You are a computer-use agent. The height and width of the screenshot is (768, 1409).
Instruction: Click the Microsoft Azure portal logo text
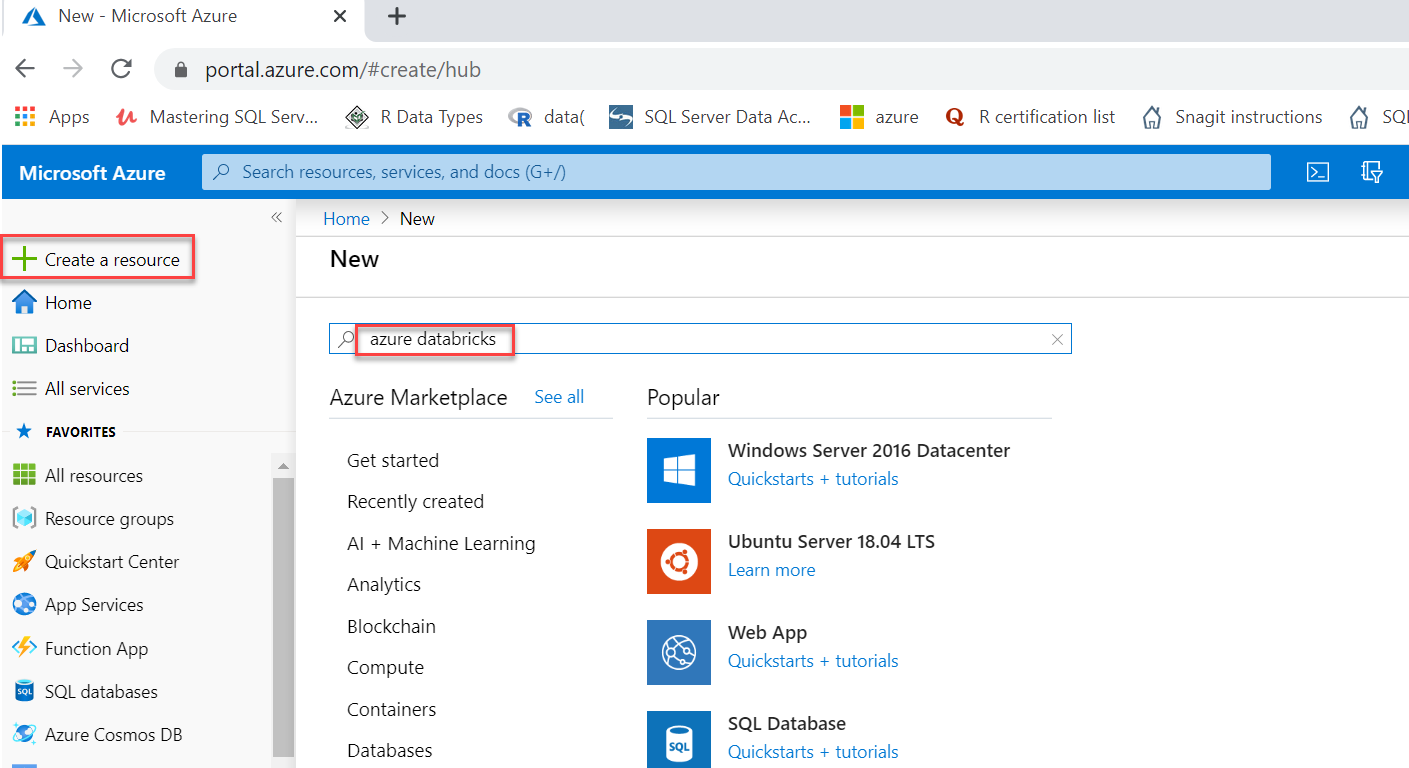tap(92, 173)
